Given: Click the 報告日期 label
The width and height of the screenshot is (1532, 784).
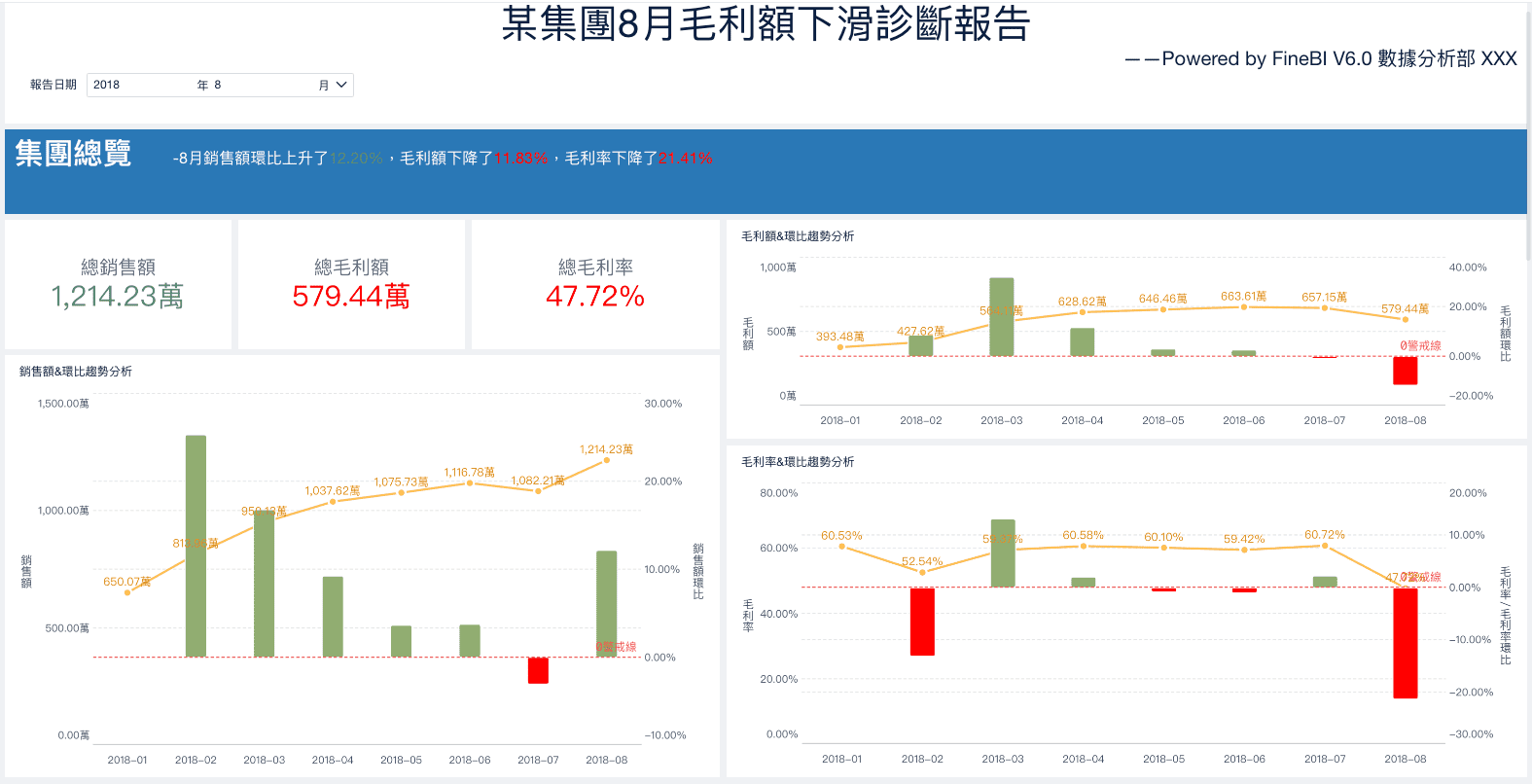Looking at the screenshot, I should (53, 85).
